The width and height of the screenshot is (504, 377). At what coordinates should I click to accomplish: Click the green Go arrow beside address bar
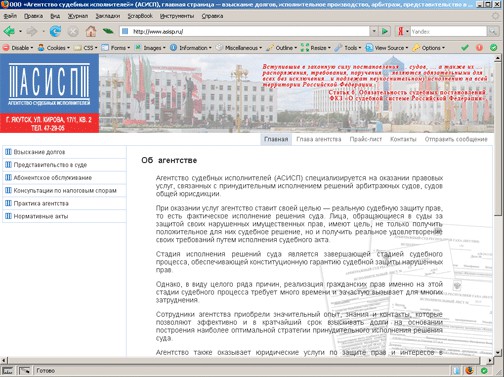[385, 32]
